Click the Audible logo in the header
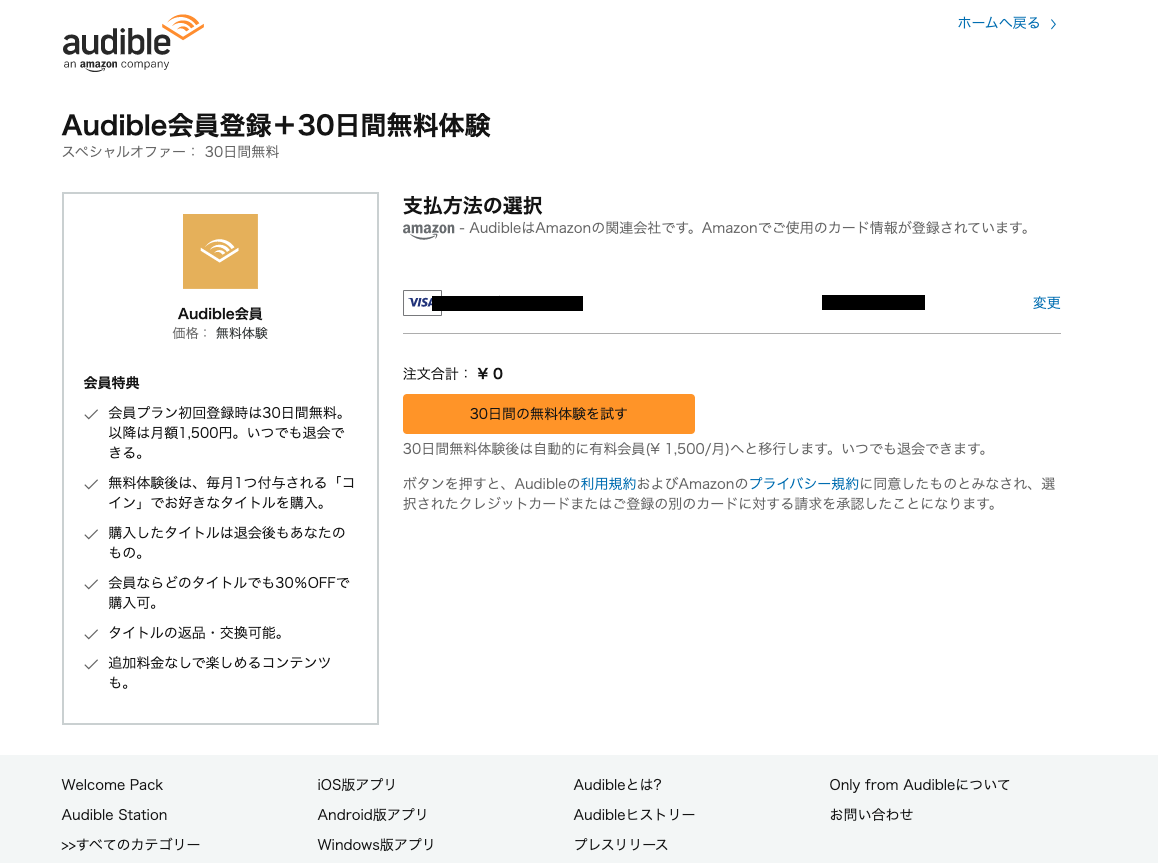Viewport: 1158px width, 863px height. tap(133, 43)
